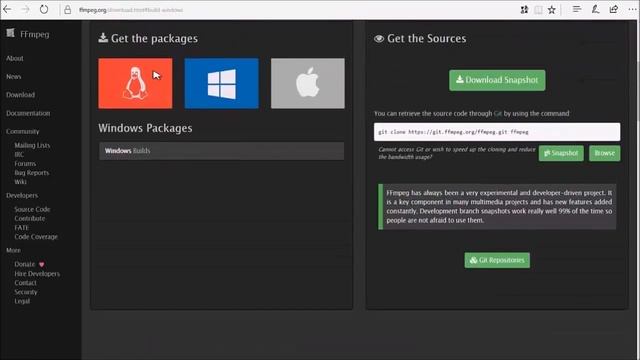Open Bug Reports in the sidebar

(x=32, y=173)
